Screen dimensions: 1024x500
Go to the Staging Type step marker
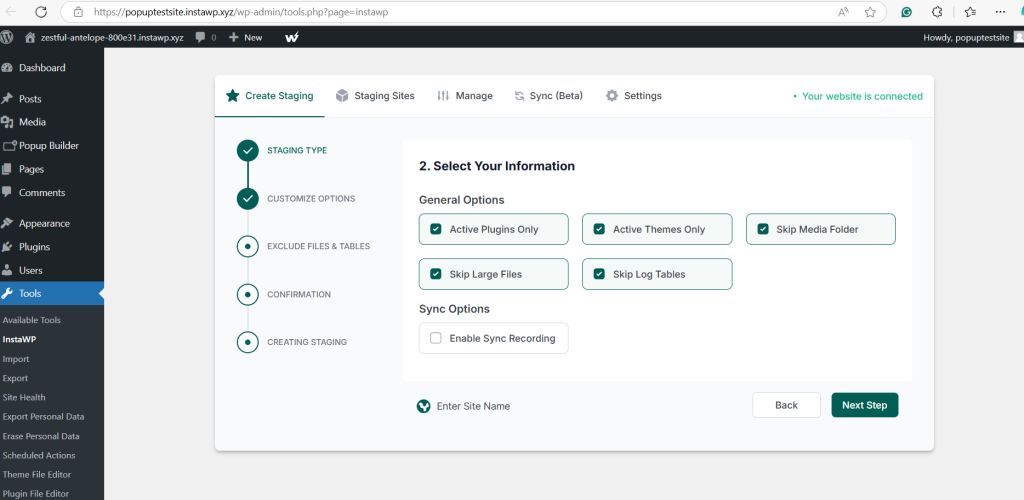pos(248,150)
